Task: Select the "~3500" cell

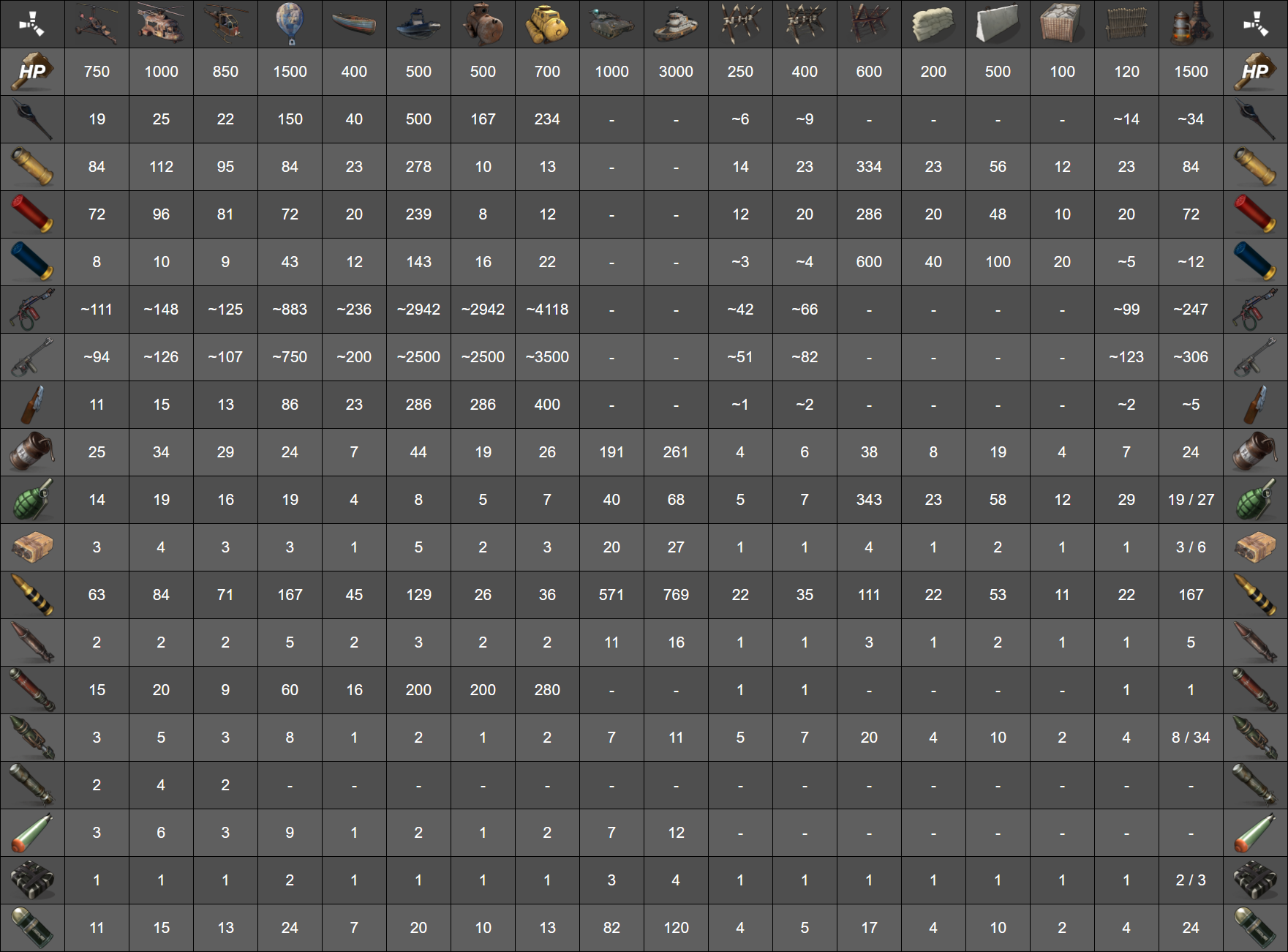Action: [x=547, y=357]
